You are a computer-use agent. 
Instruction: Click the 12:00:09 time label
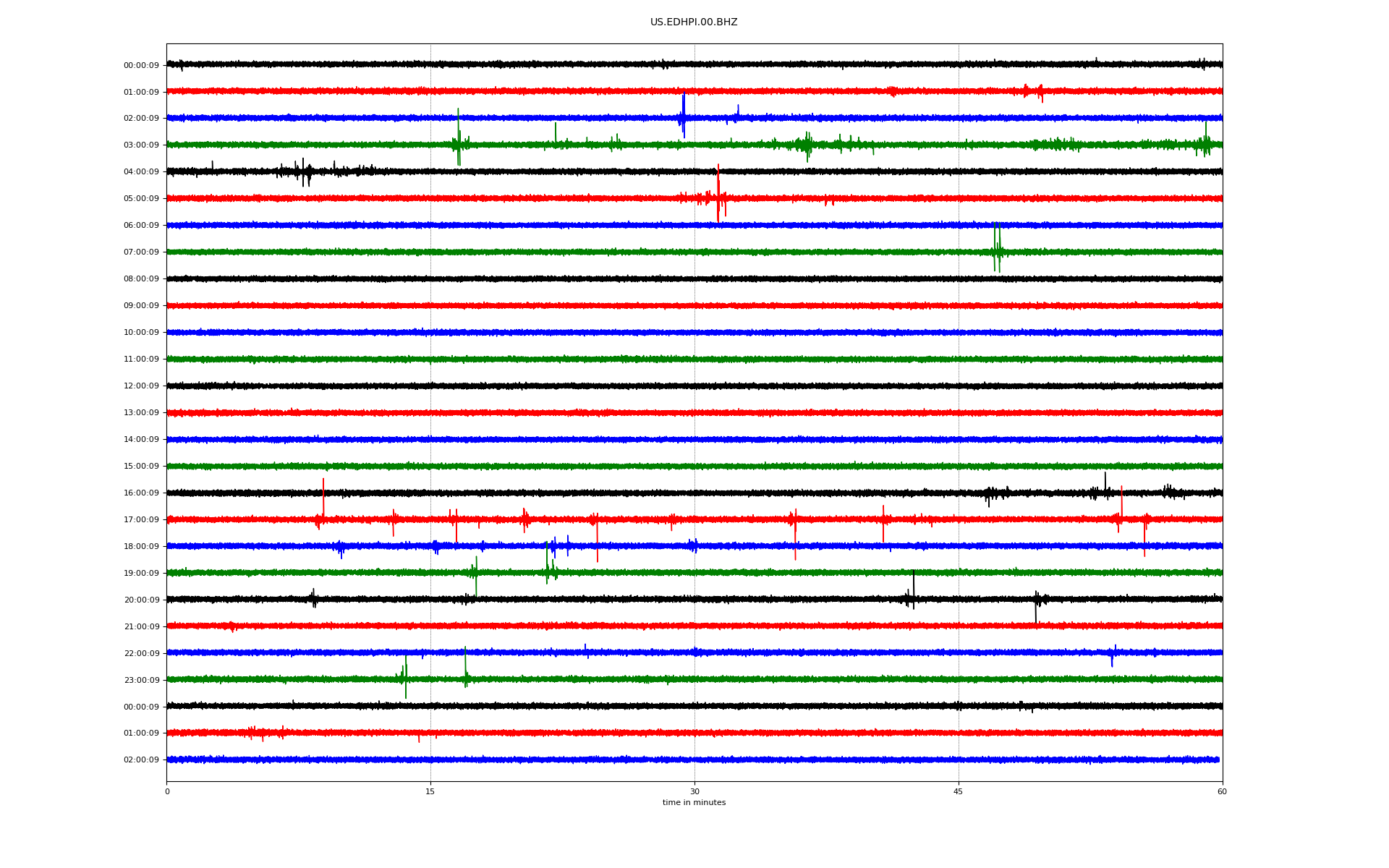coord(141,386)
